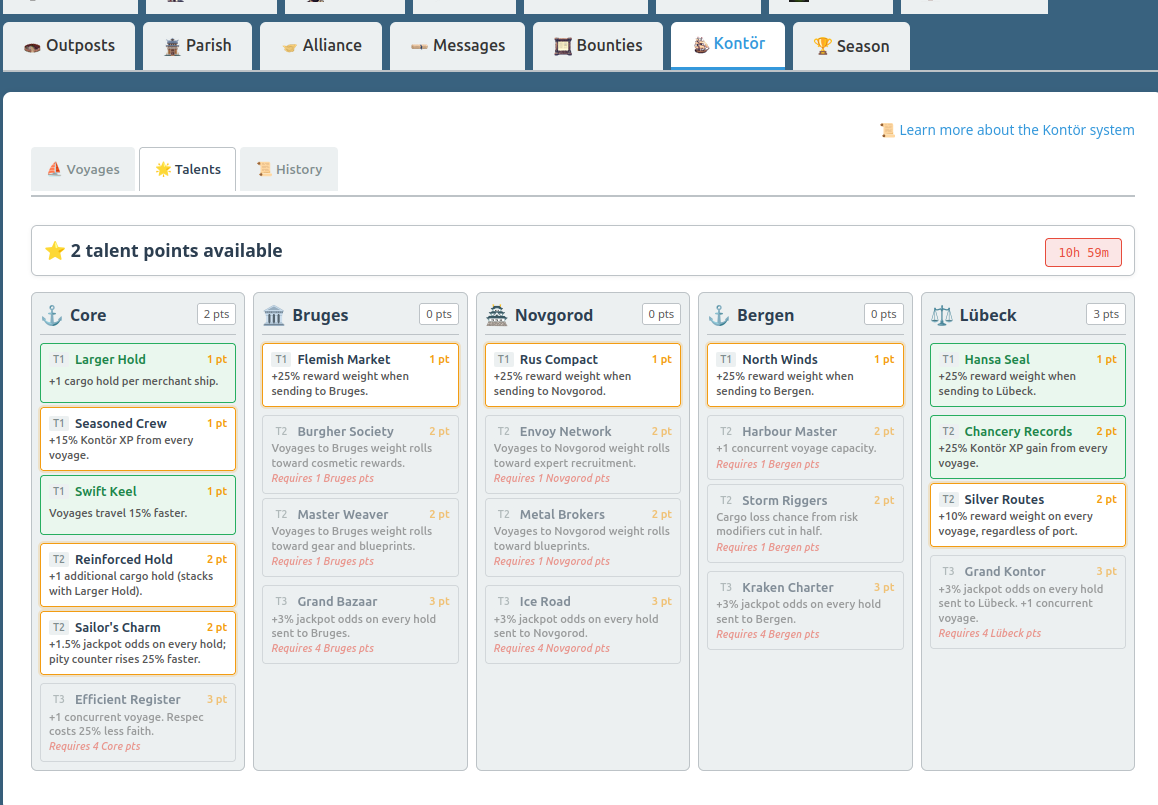Click the Novgorod temple icon
This screenshot has height=805, width=1158.
pyautogui.click(x=497, y=315)
